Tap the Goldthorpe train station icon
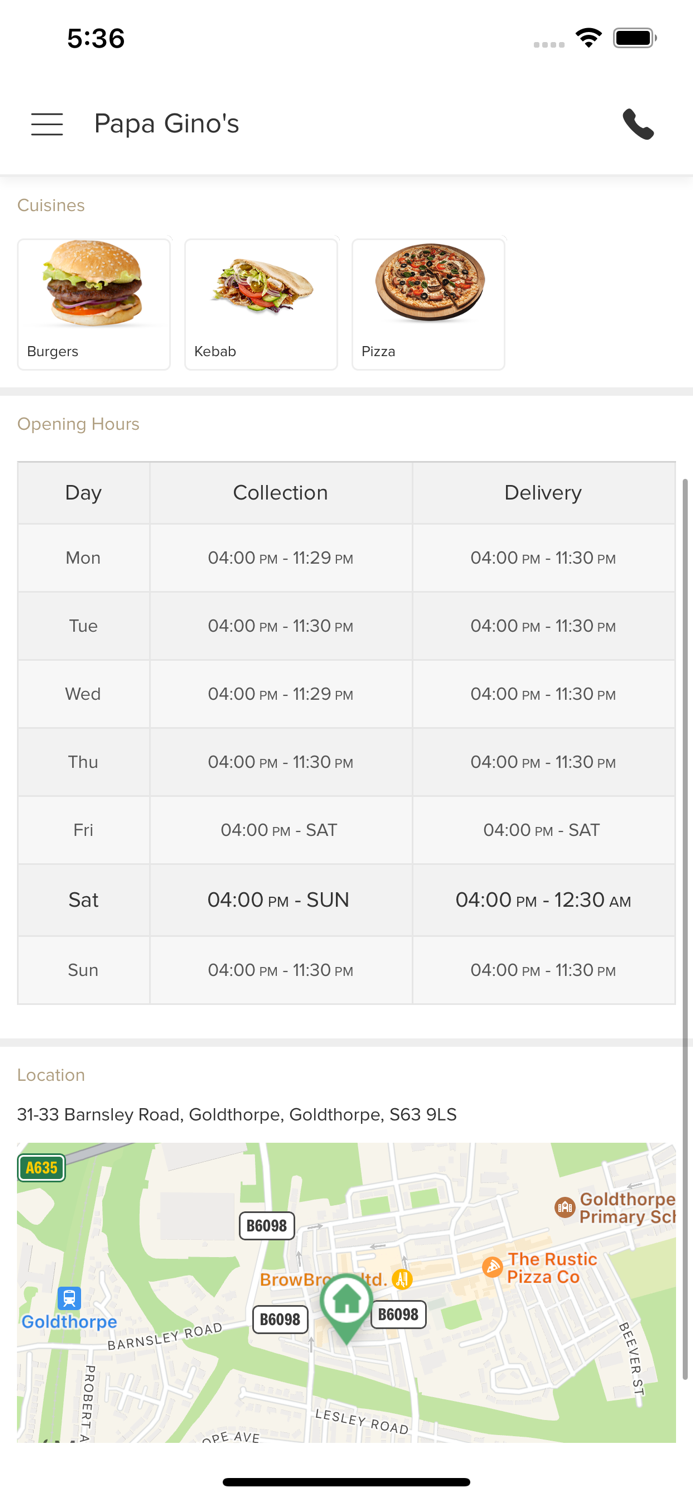Viewport: 693px width, 1500px height. click(x=69, y=1298)
